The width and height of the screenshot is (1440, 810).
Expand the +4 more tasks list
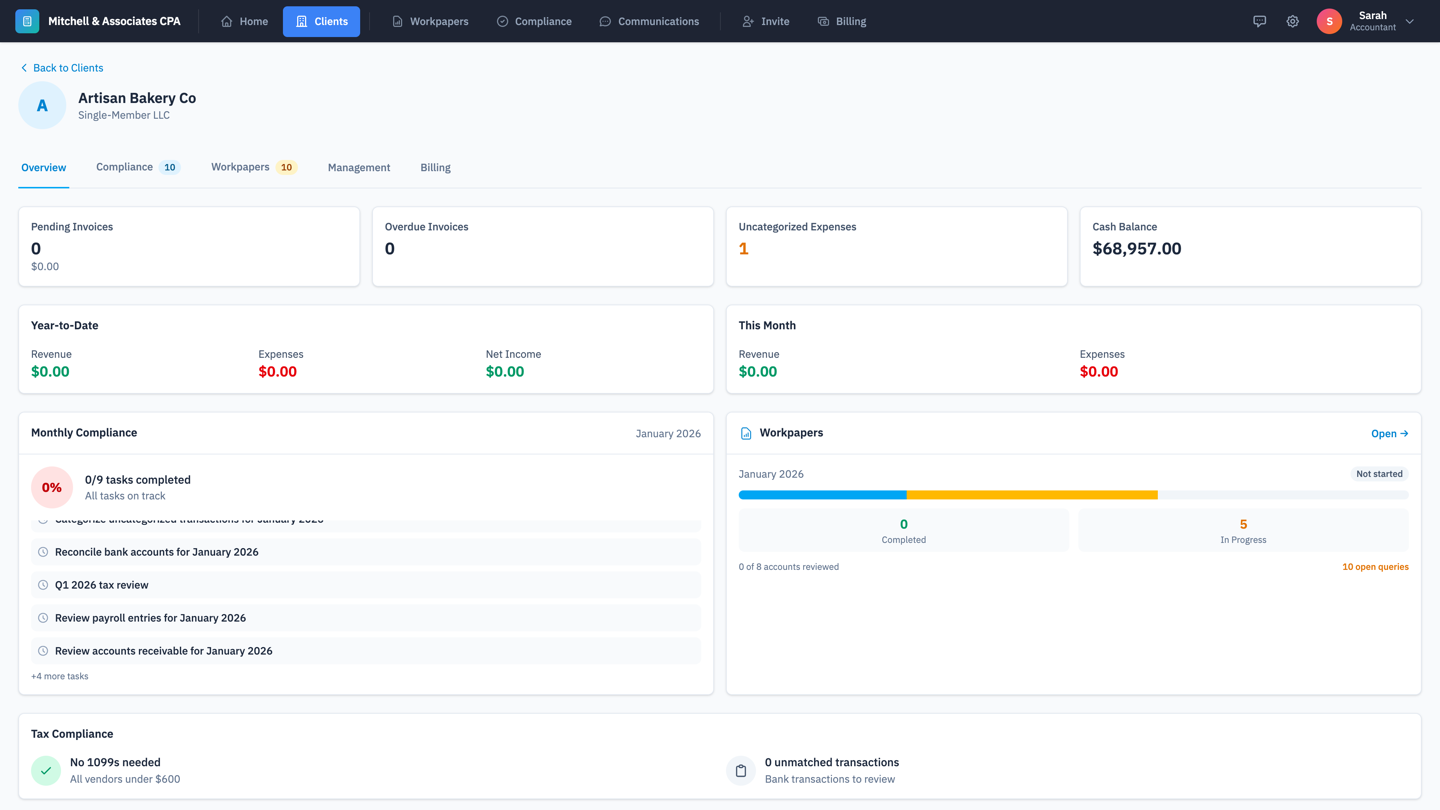pos(60,676)
